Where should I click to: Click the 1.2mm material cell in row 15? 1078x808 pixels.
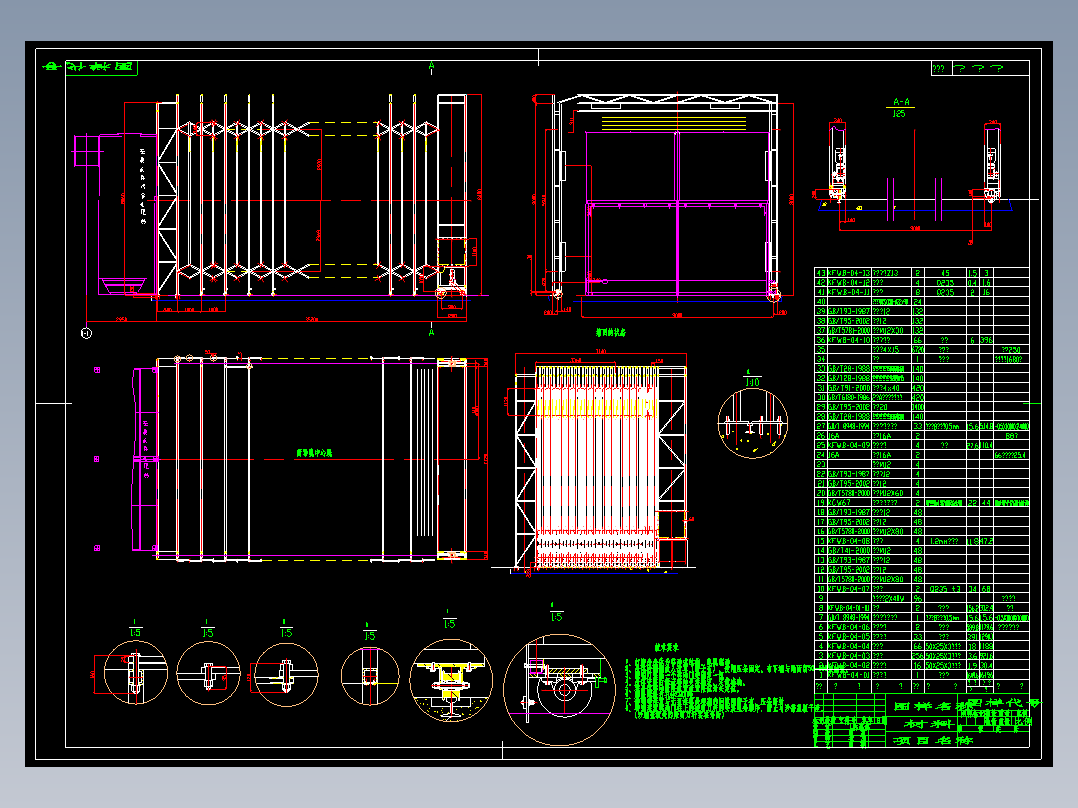point(945,541)
